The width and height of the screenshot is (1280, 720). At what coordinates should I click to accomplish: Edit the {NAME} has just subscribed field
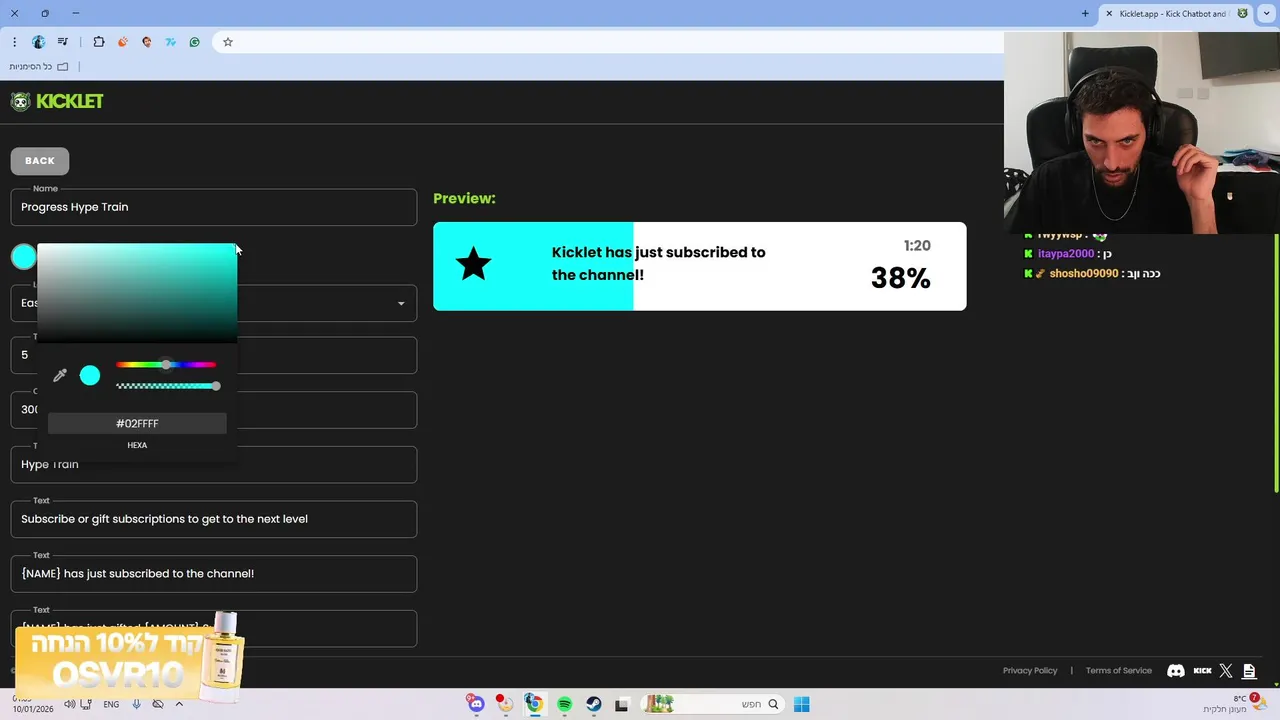coord(214,574)
